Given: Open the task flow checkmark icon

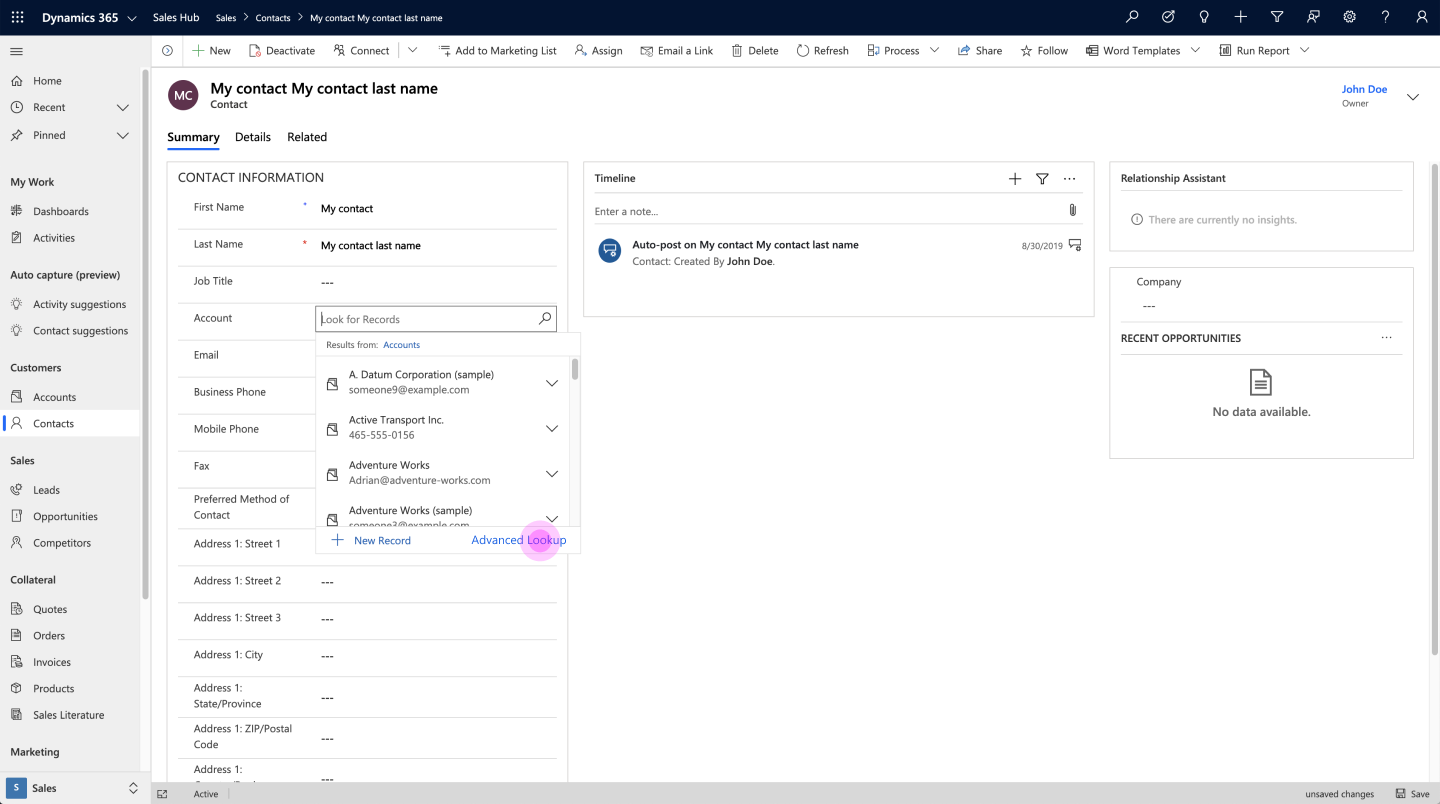Looking at the screenshot, I should pos(1168,17).
